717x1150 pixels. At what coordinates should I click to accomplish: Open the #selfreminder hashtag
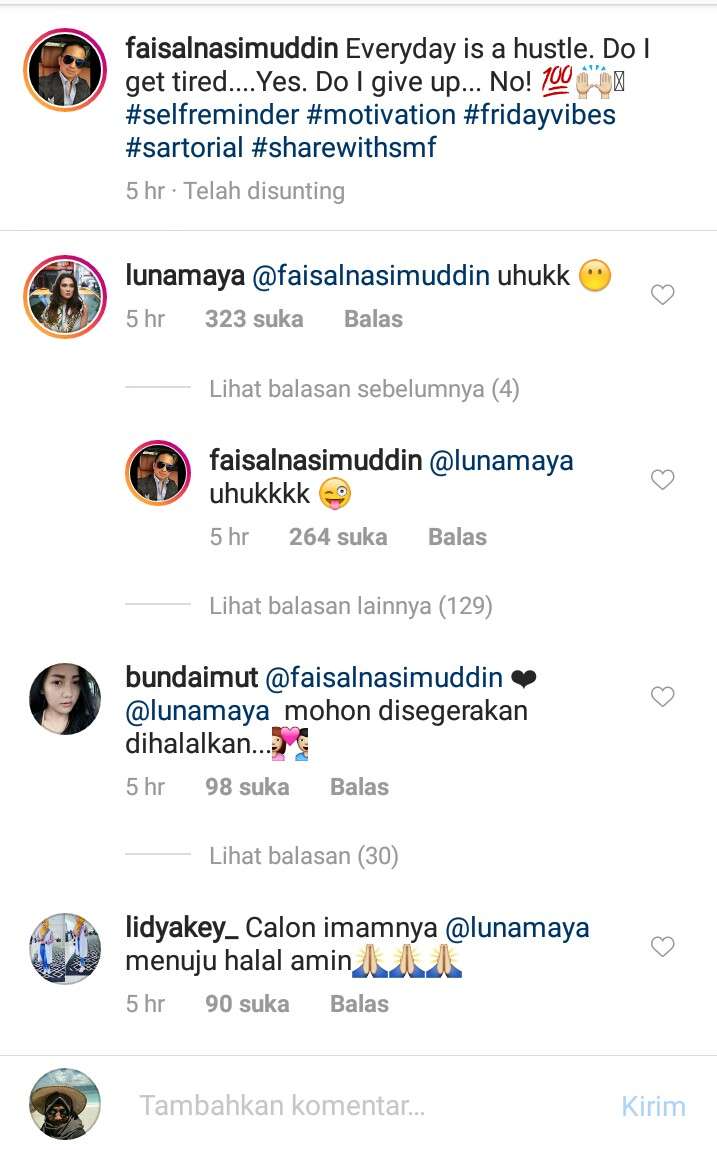point(212,115)
